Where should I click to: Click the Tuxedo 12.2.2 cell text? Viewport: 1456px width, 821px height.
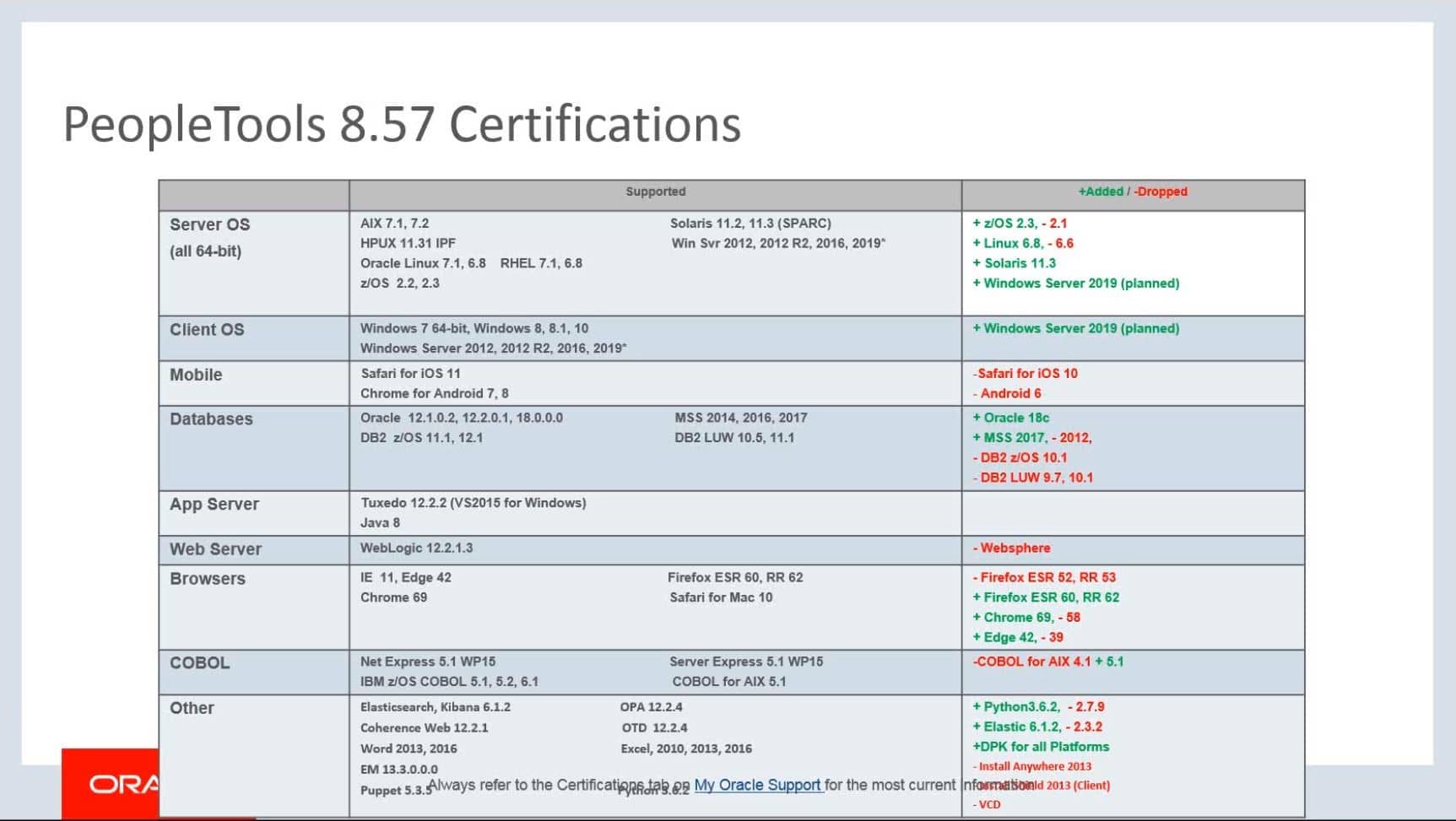pyautogui.click(x=474, y=502)
